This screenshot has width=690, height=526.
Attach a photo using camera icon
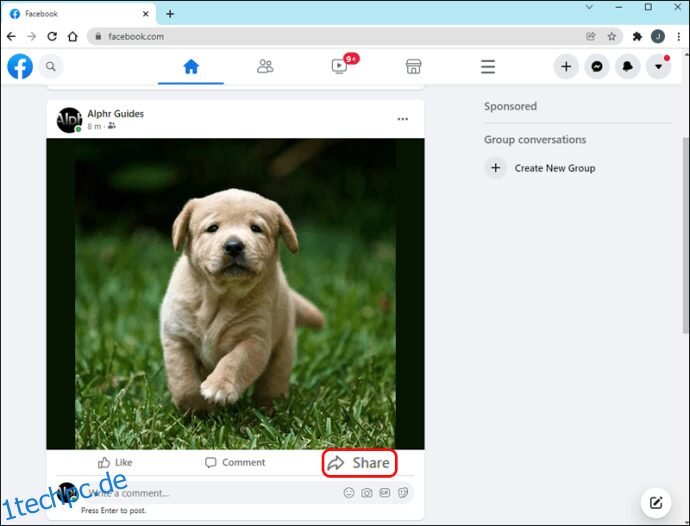[x=367, y=493]
